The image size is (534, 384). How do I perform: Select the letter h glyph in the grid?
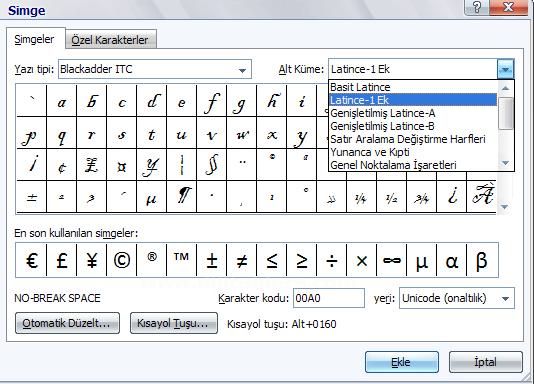click(271, 101)
